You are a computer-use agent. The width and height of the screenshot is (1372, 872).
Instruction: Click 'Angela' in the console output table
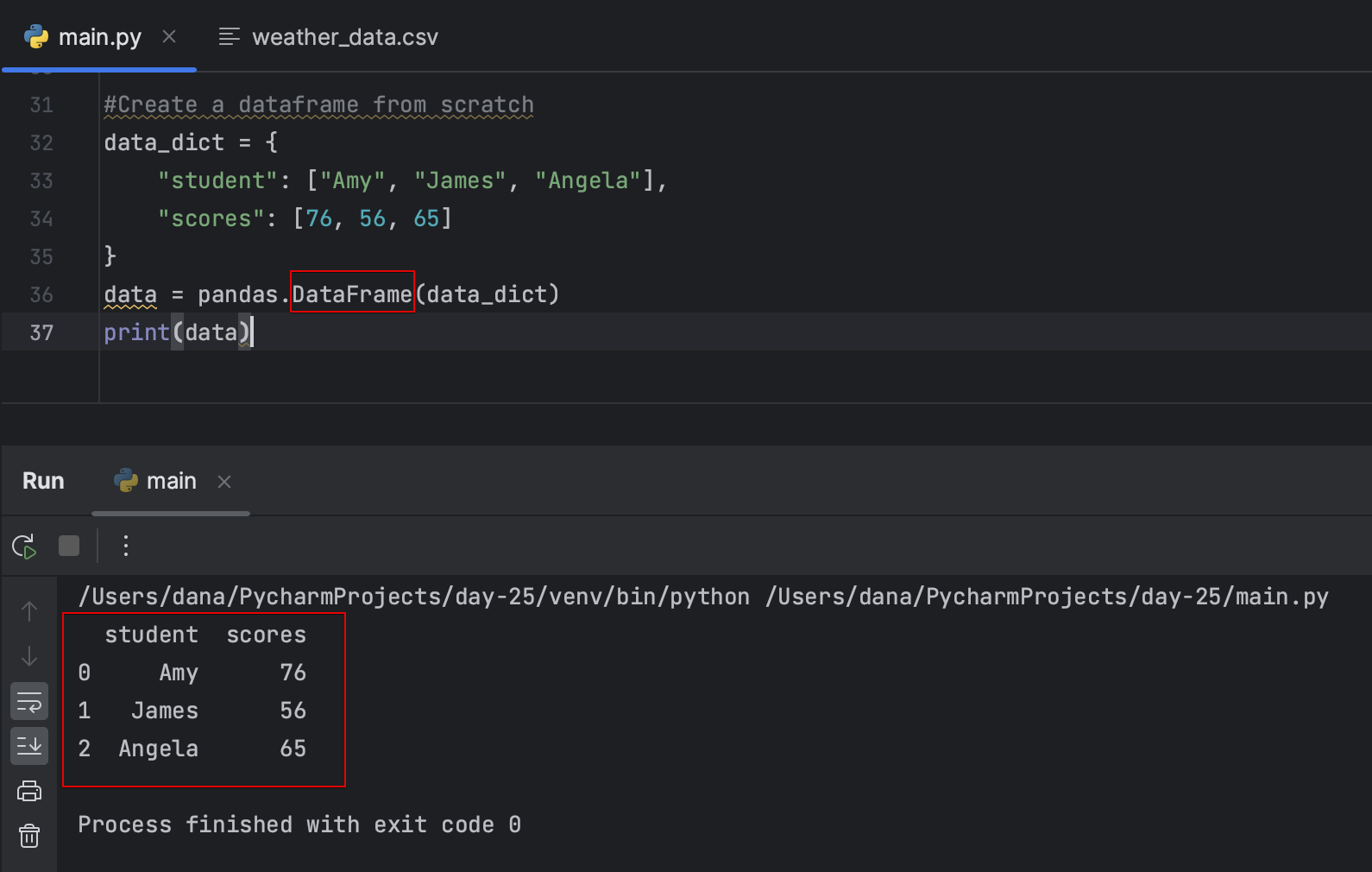click(159, 749)
